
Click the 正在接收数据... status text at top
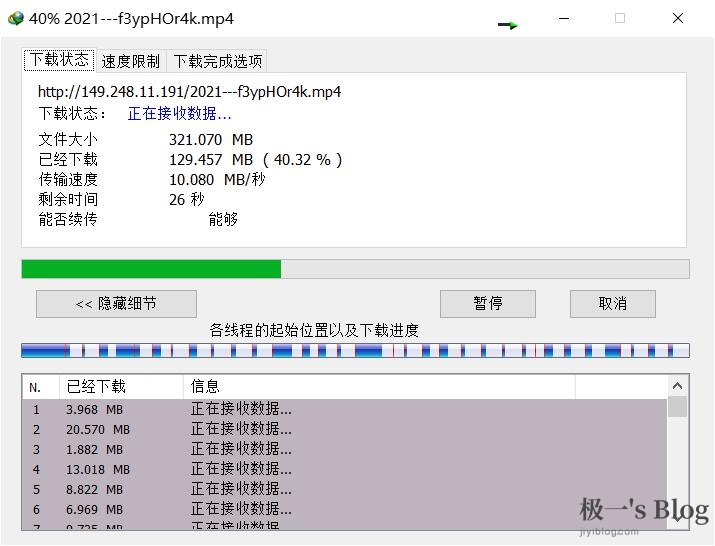pyautogui.click(x=180, y=114)
